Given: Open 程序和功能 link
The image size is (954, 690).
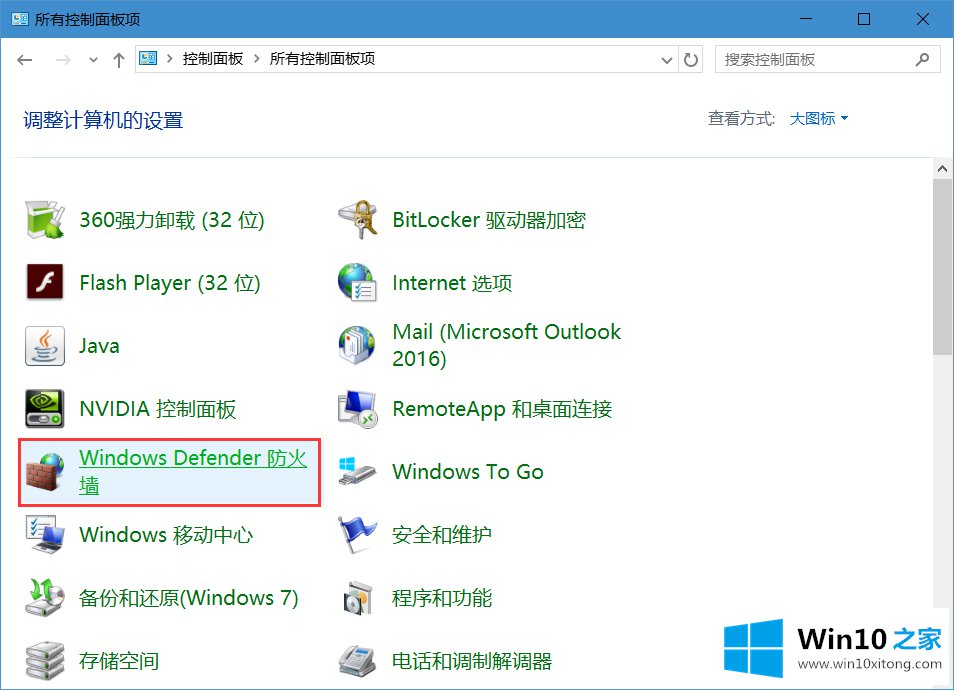Looking at the screenshot, I should click(442, 598).
